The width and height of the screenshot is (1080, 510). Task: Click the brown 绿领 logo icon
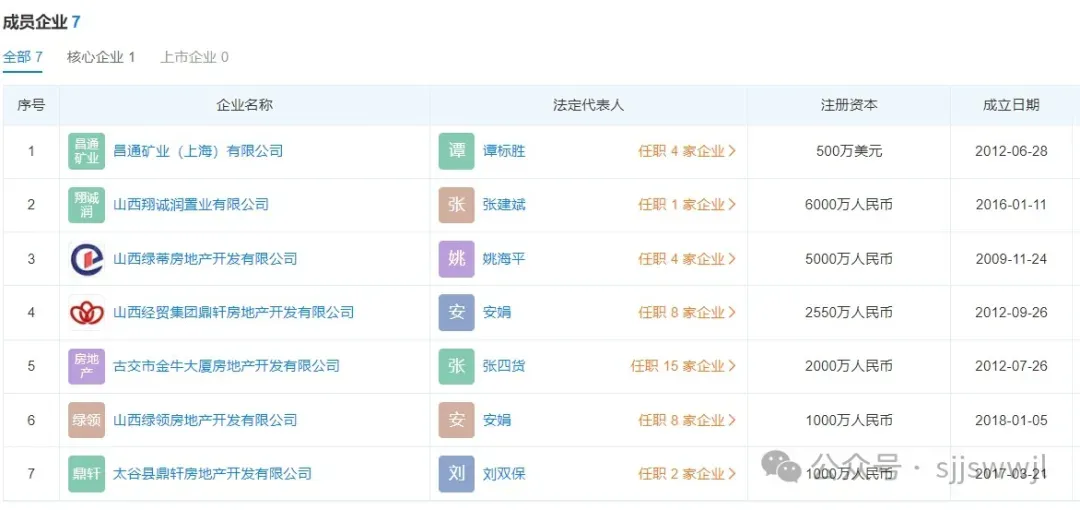point(86,420)
